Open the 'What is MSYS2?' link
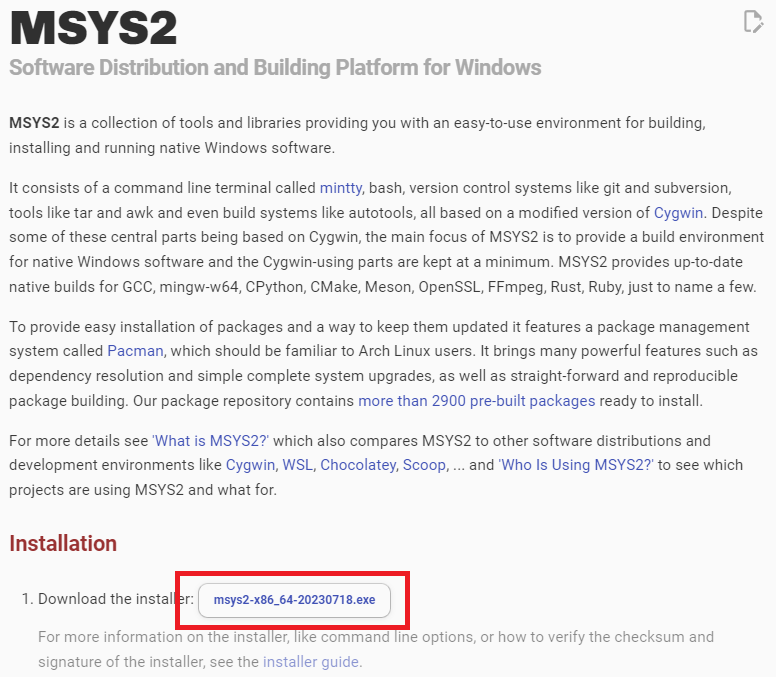The image size is (776, 677). coord(210,440)
